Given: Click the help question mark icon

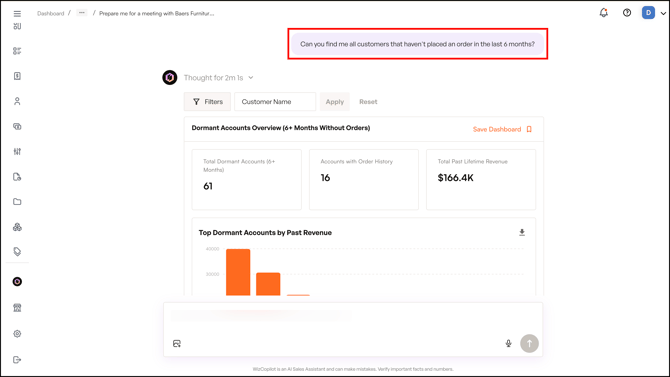Looking at the screenshot, I should click(x=627, y=13).
